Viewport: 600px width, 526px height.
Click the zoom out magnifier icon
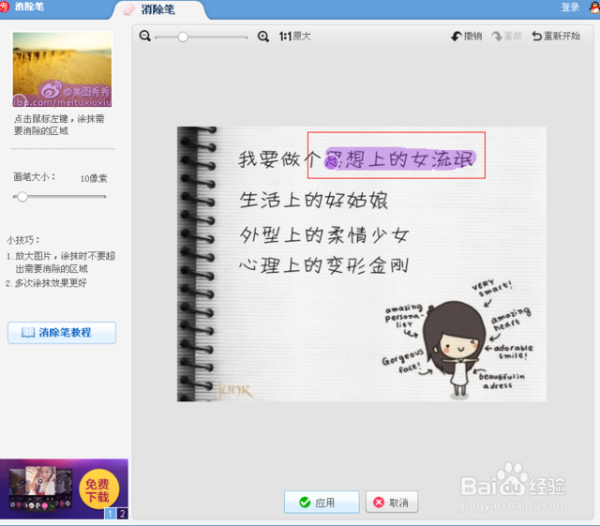[x=145, y=36]
